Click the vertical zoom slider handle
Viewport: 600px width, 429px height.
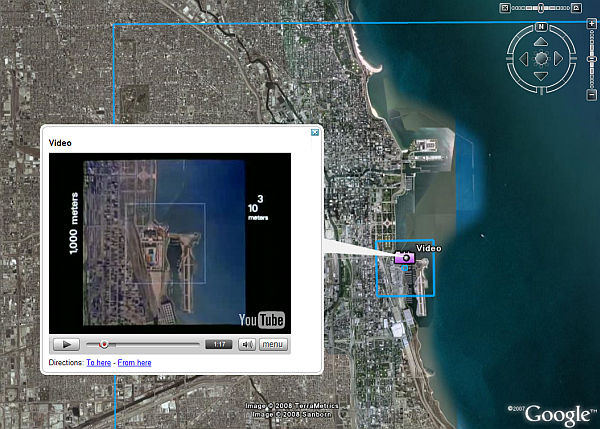tap(592, 59)
